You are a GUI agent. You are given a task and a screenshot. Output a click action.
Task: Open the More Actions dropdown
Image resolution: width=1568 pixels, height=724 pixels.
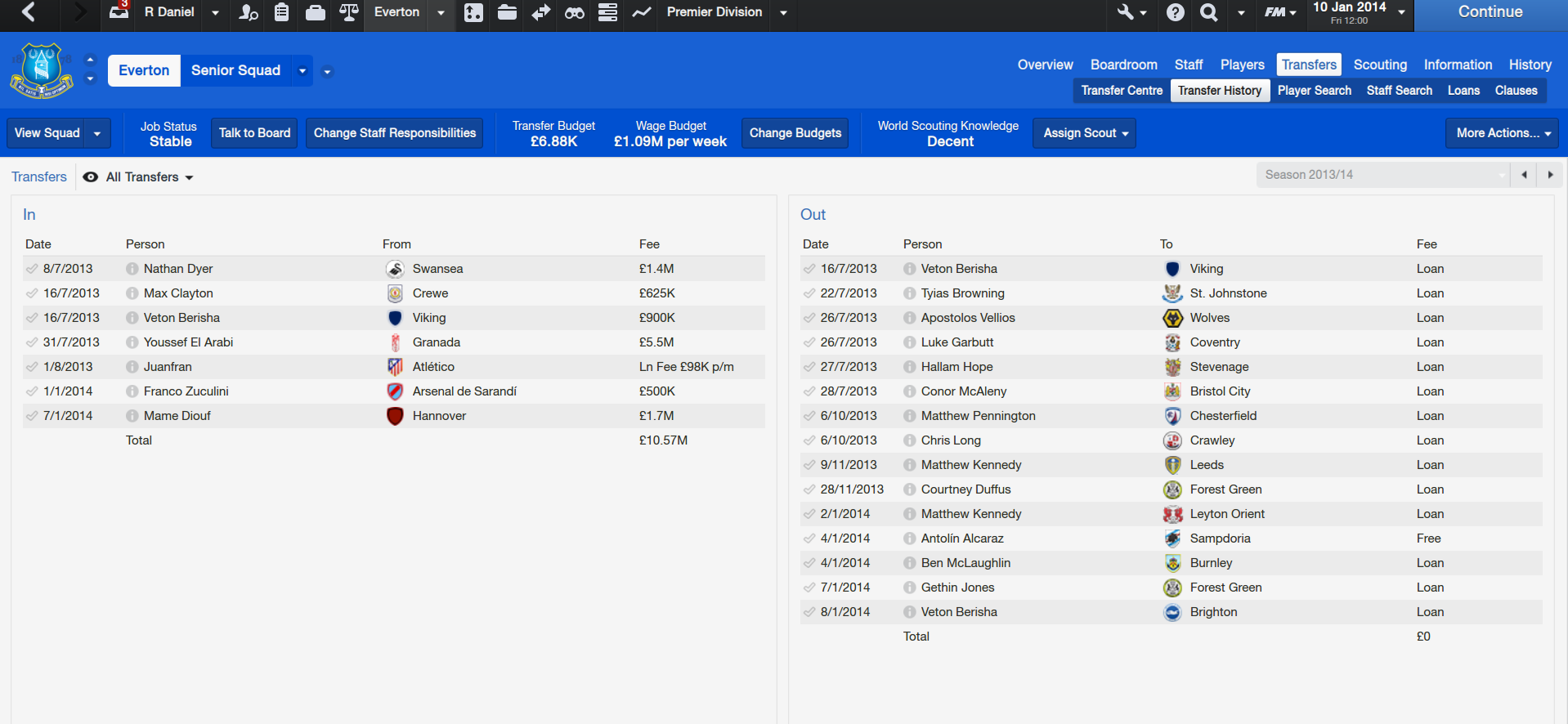(x=1503, y=133)
